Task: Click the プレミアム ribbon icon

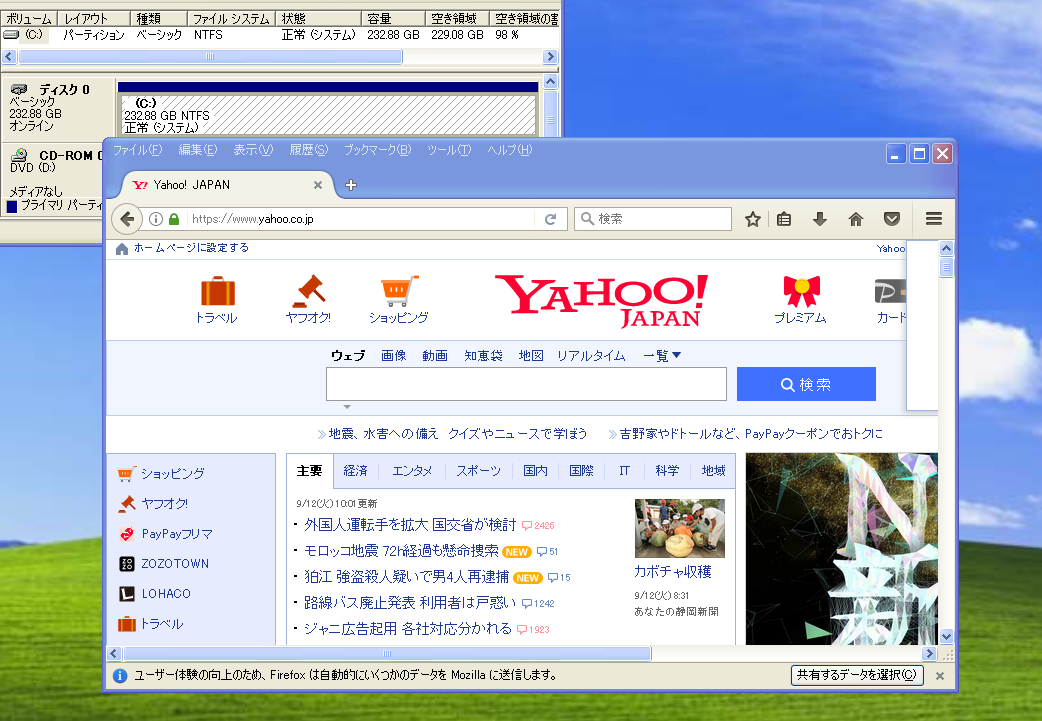Action: tap(801, 291)
